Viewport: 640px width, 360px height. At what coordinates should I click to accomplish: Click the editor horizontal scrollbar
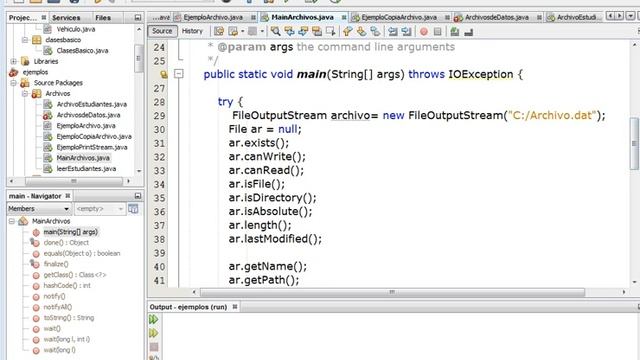[392, 292]
